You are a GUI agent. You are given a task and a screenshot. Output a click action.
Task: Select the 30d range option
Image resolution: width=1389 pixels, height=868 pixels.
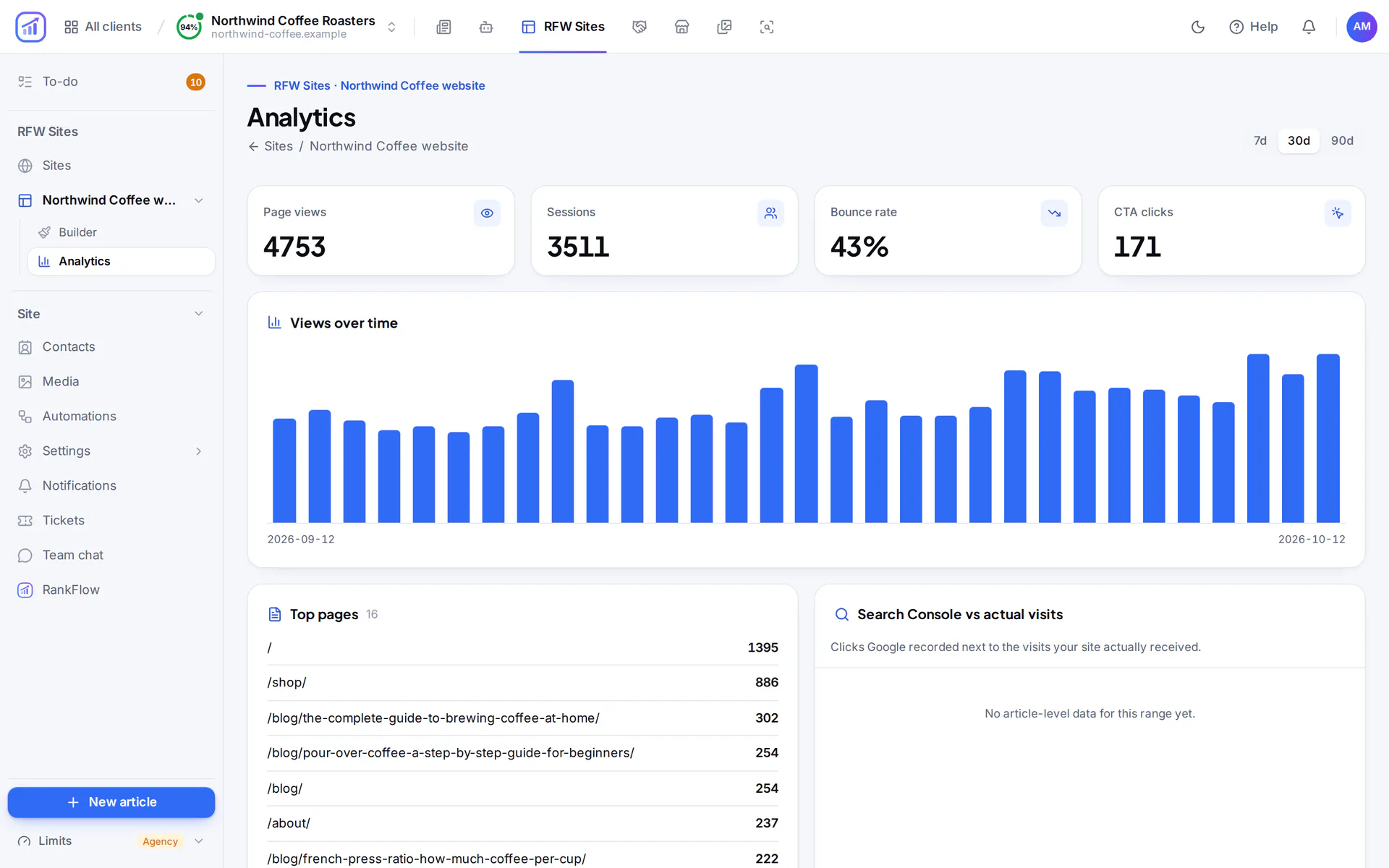(x=1299, y=140)
